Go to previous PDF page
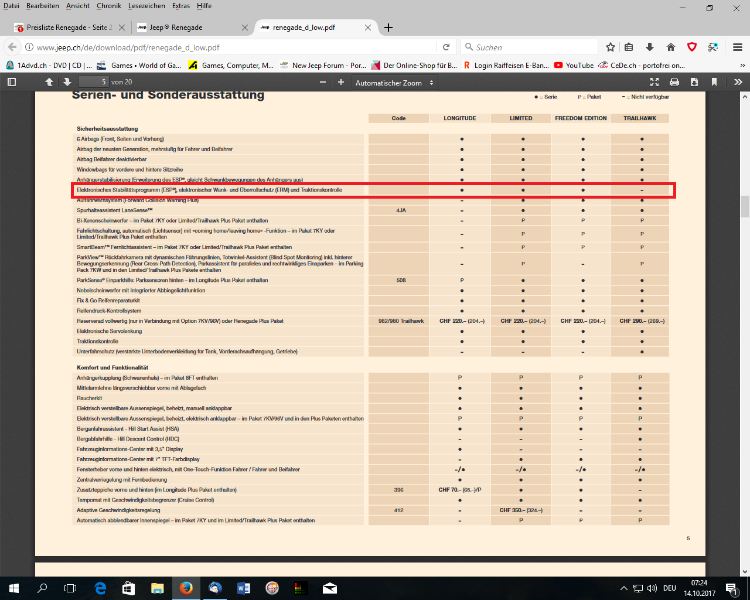The image size is (750, 600). (47, 81)
